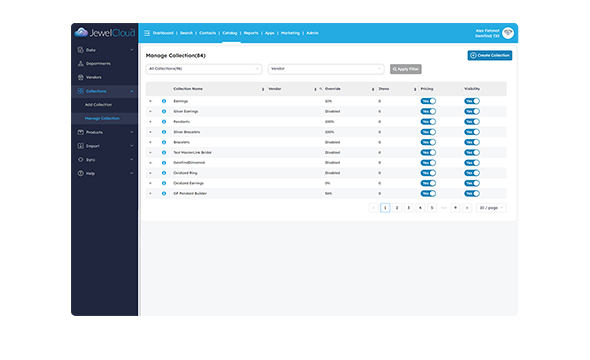The width and height of the screenshot is (590, 360).
Task: Expand the Earrings row plus sign
Action: click(x=150, y=101)
